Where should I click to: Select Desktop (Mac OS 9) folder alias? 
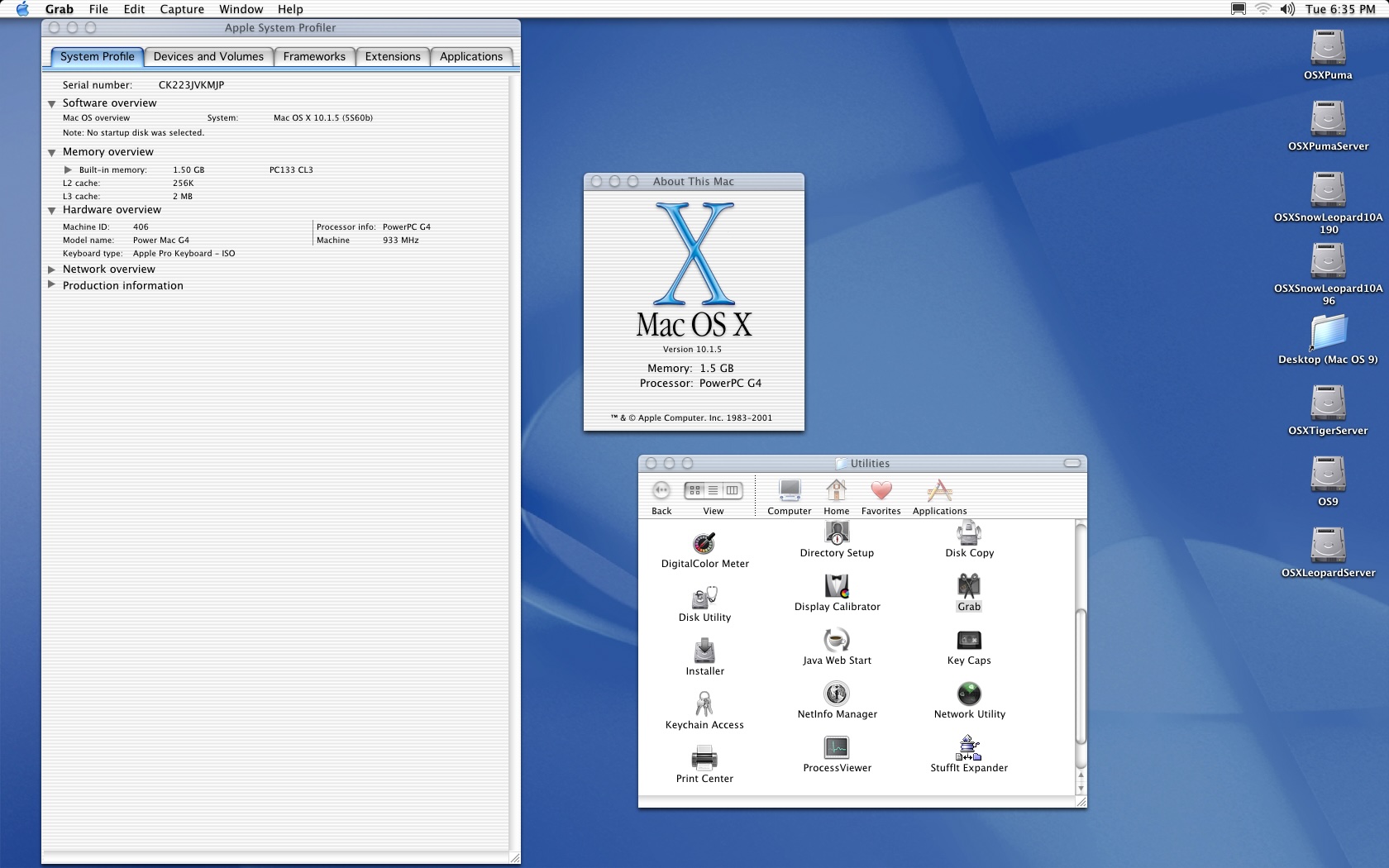coord(1328,332)
